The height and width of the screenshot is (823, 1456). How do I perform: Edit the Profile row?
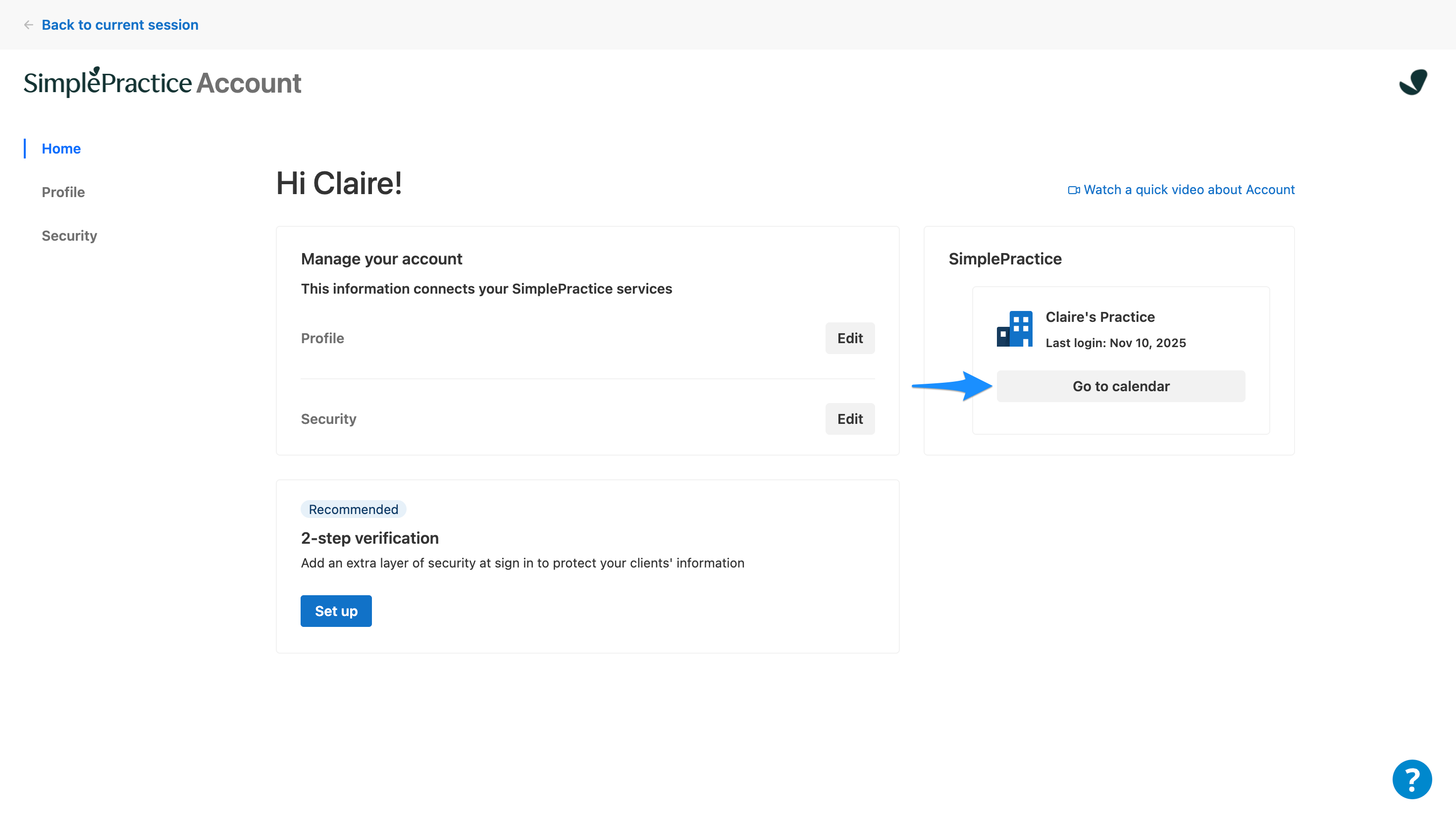(849, 338)
